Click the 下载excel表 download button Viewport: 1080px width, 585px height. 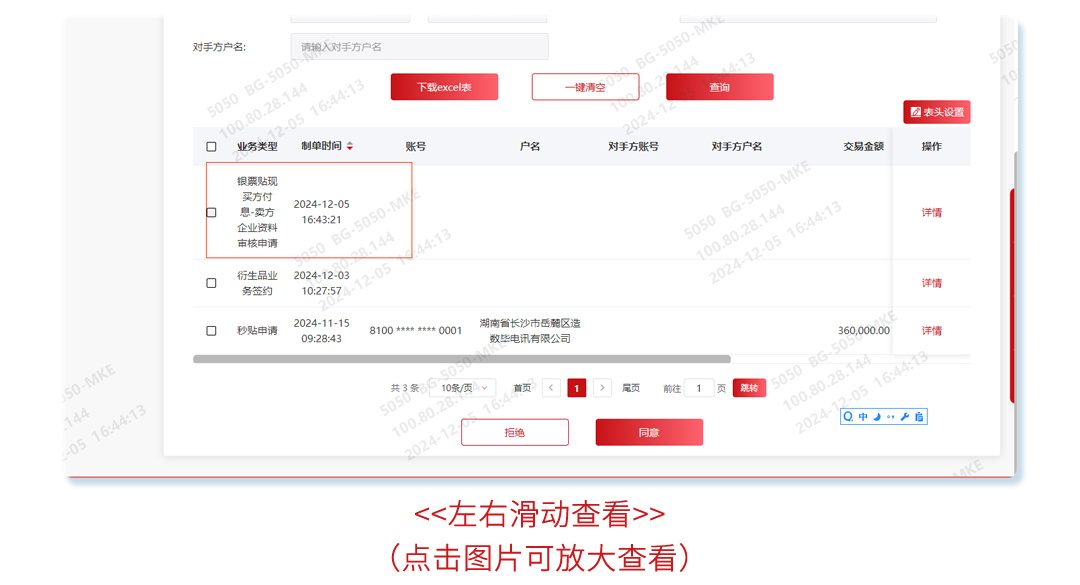pyautogui.click(x=444, y=87)
